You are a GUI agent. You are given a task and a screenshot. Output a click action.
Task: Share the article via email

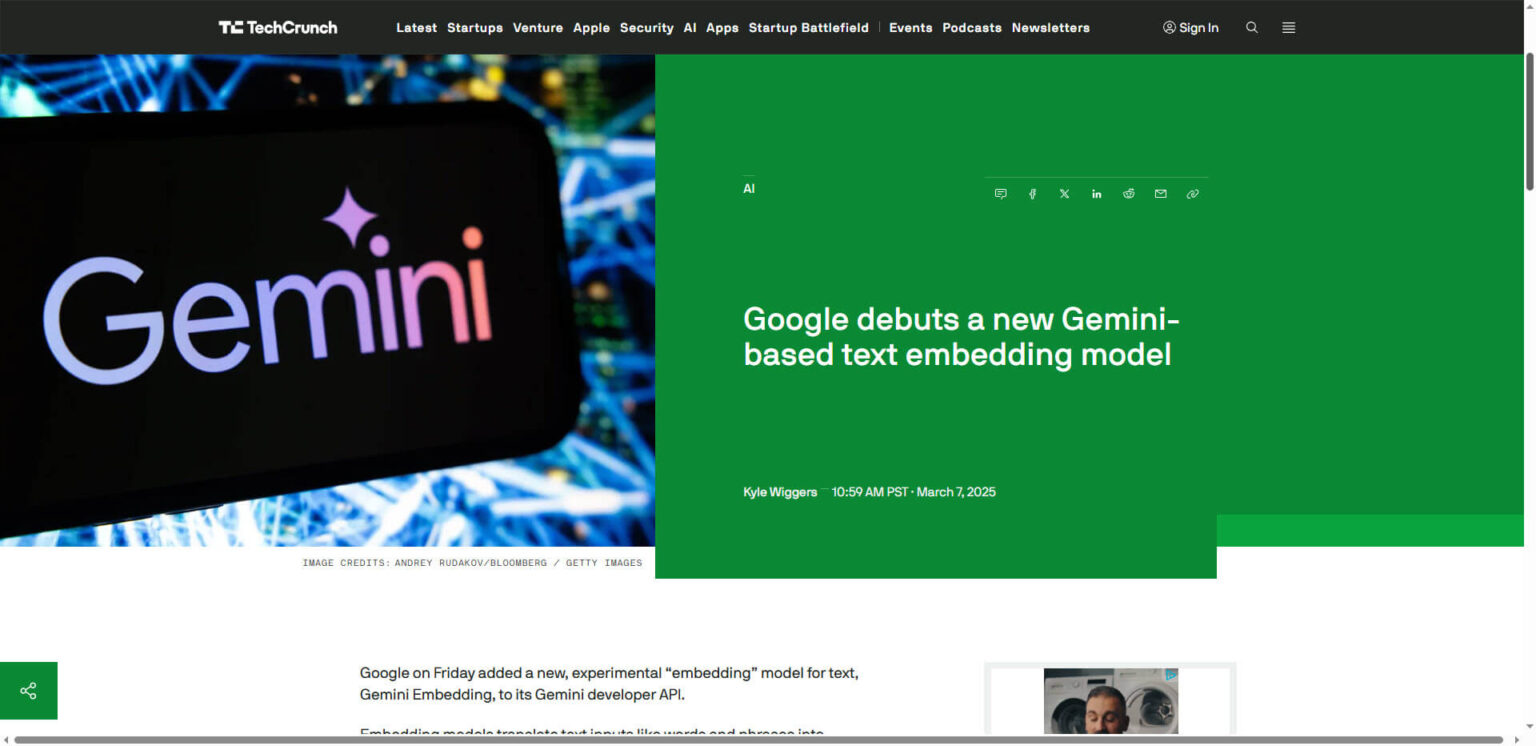[1160, 193]
